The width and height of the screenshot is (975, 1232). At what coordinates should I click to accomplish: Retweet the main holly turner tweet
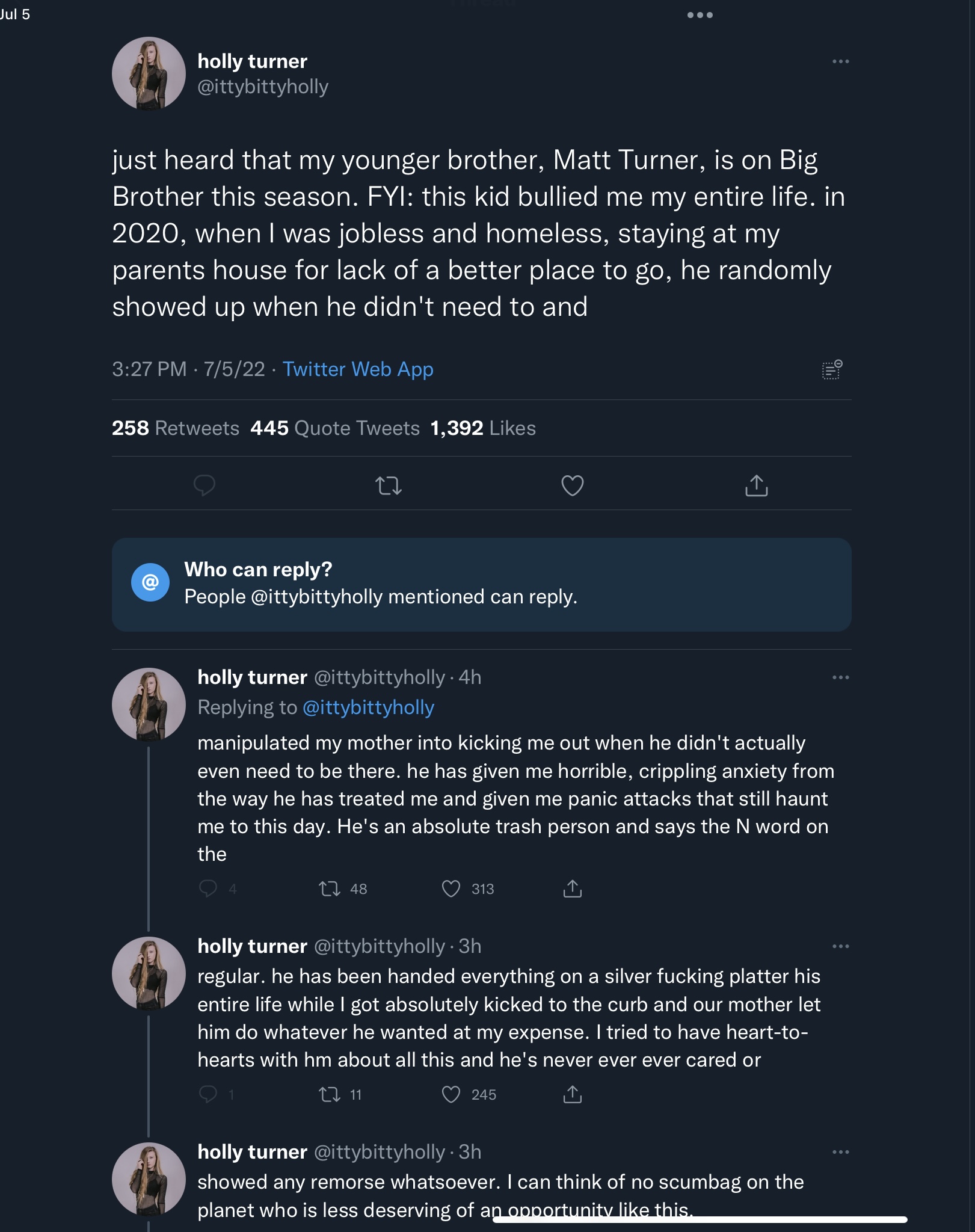(389, 485)
